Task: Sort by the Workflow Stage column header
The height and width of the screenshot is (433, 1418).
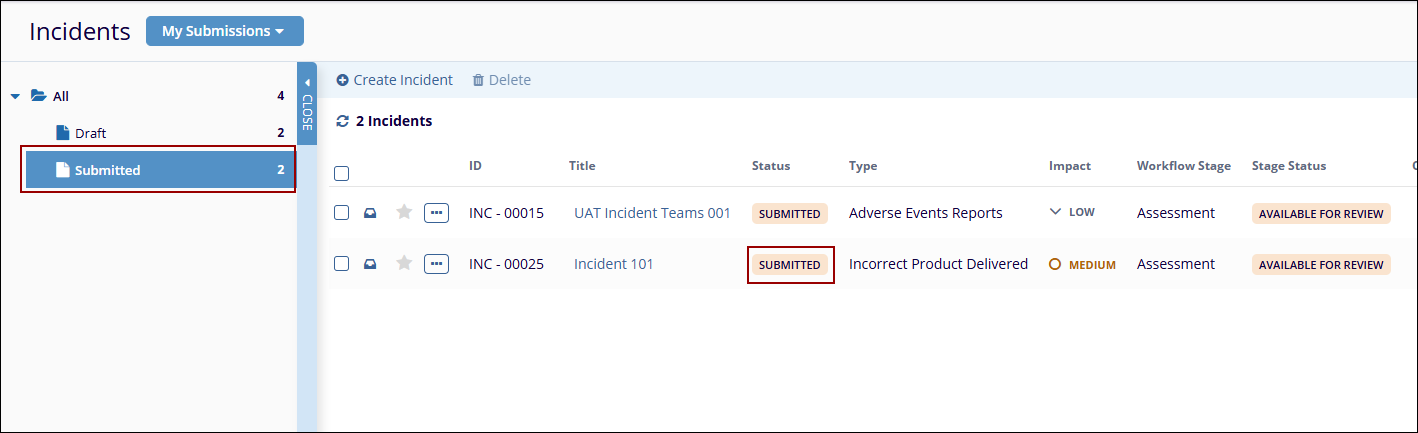Action: (1183, 166)
